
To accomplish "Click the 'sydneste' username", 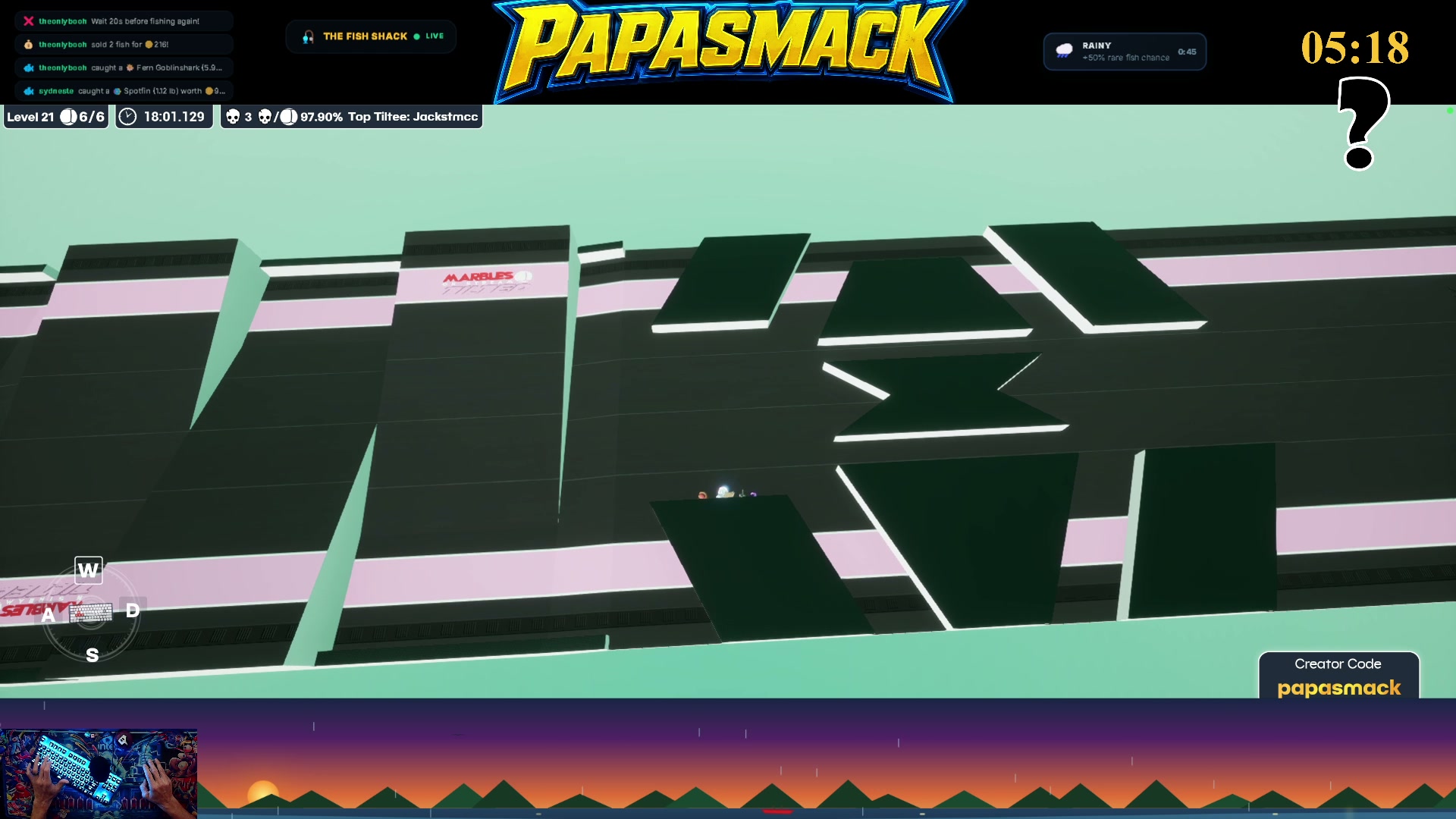I will click(56, 91).
